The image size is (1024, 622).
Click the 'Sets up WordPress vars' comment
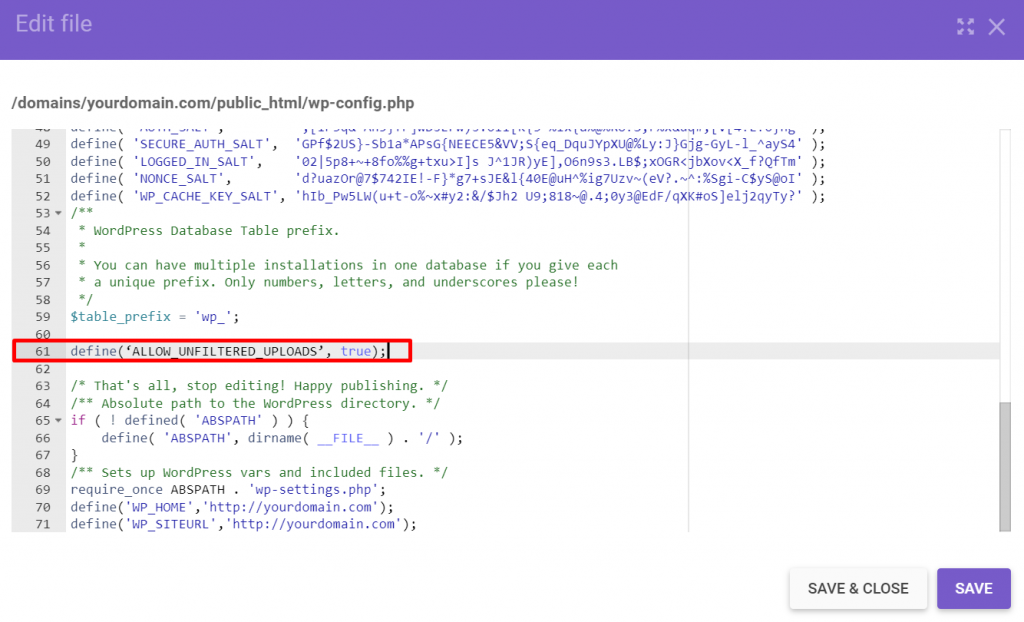tap(259, 472)
